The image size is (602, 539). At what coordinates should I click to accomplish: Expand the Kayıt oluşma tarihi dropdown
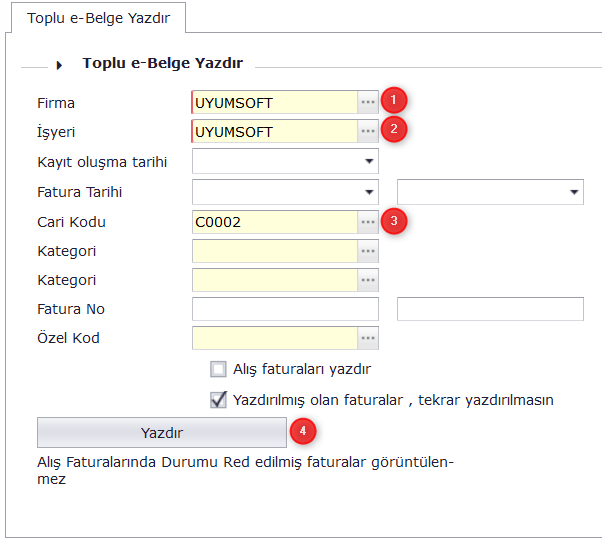[x=369, y=161]
